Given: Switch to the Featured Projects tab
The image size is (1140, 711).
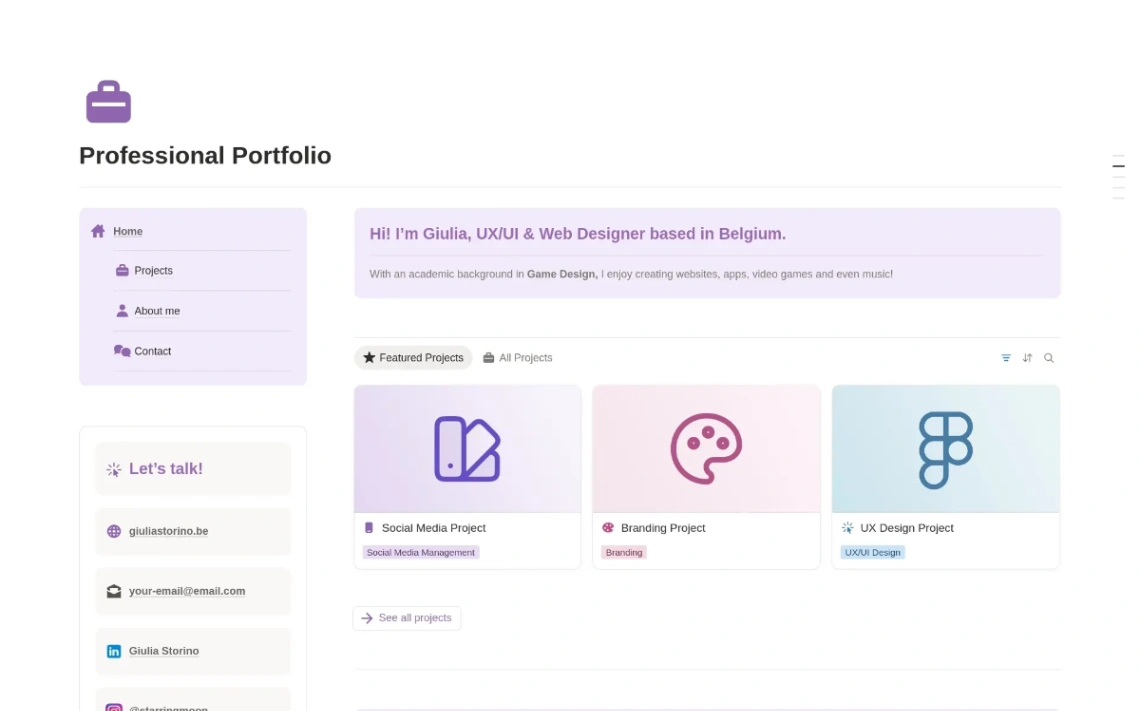Looking at the screenshot, I should (x=413, y=358).
